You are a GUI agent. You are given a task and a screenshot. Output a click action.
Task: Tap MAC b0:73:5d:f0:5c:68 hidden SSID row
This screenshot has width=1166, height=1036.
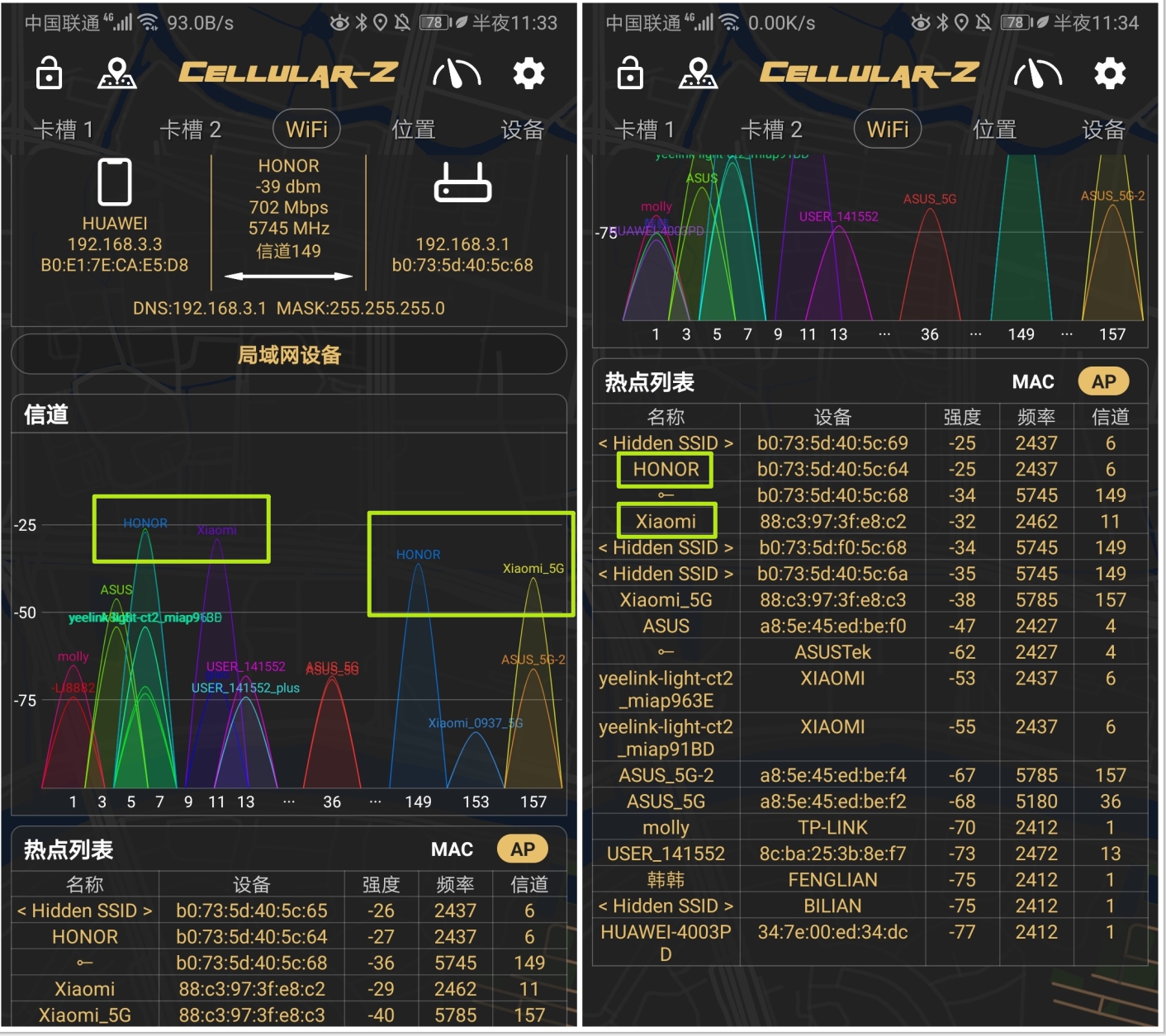tap(832, 547)
